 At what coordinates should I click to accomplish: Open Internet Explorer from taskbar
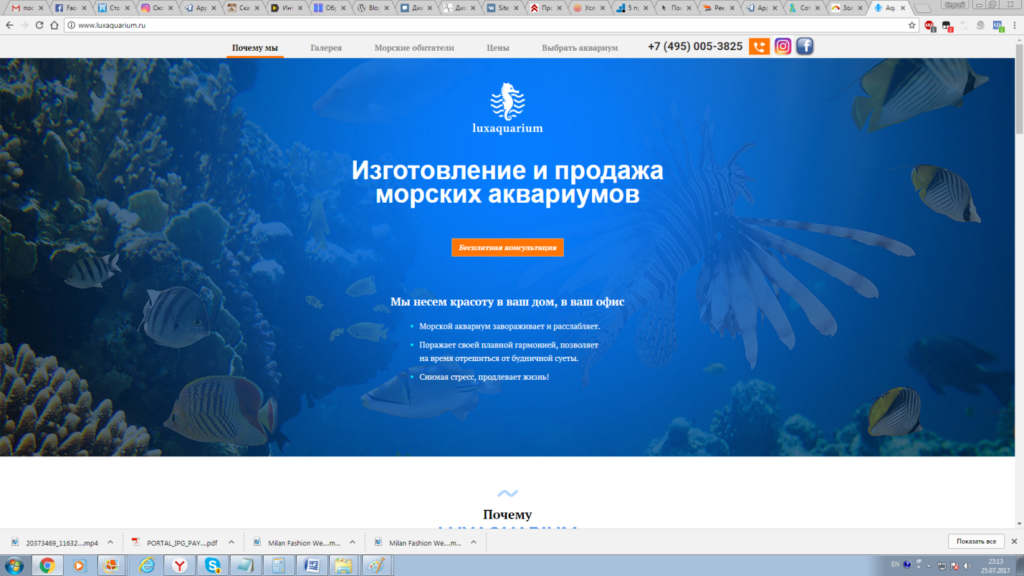point(147,566)
